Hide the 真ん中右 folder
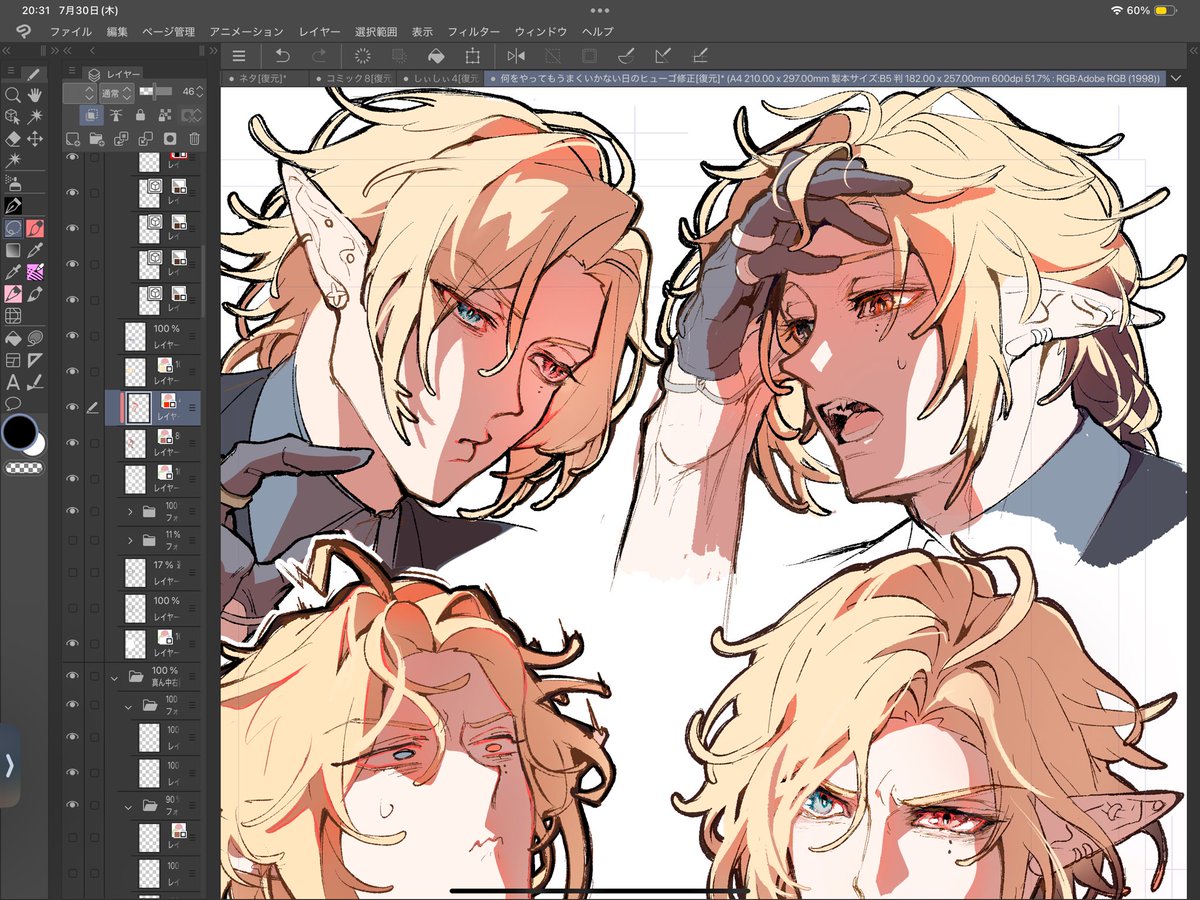The width and height of the screenshot is (1200, 900). click(x=72, y=676)
